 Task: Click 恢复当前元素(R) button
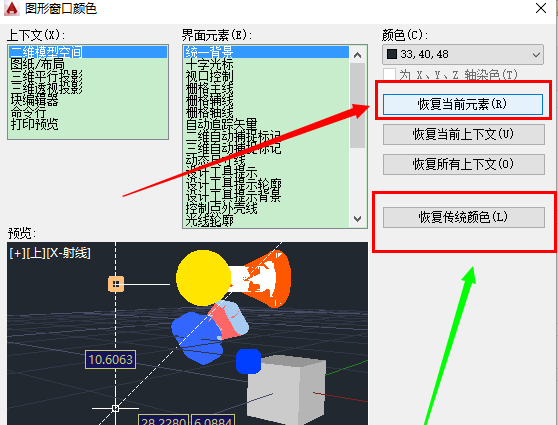click(463, 104)
